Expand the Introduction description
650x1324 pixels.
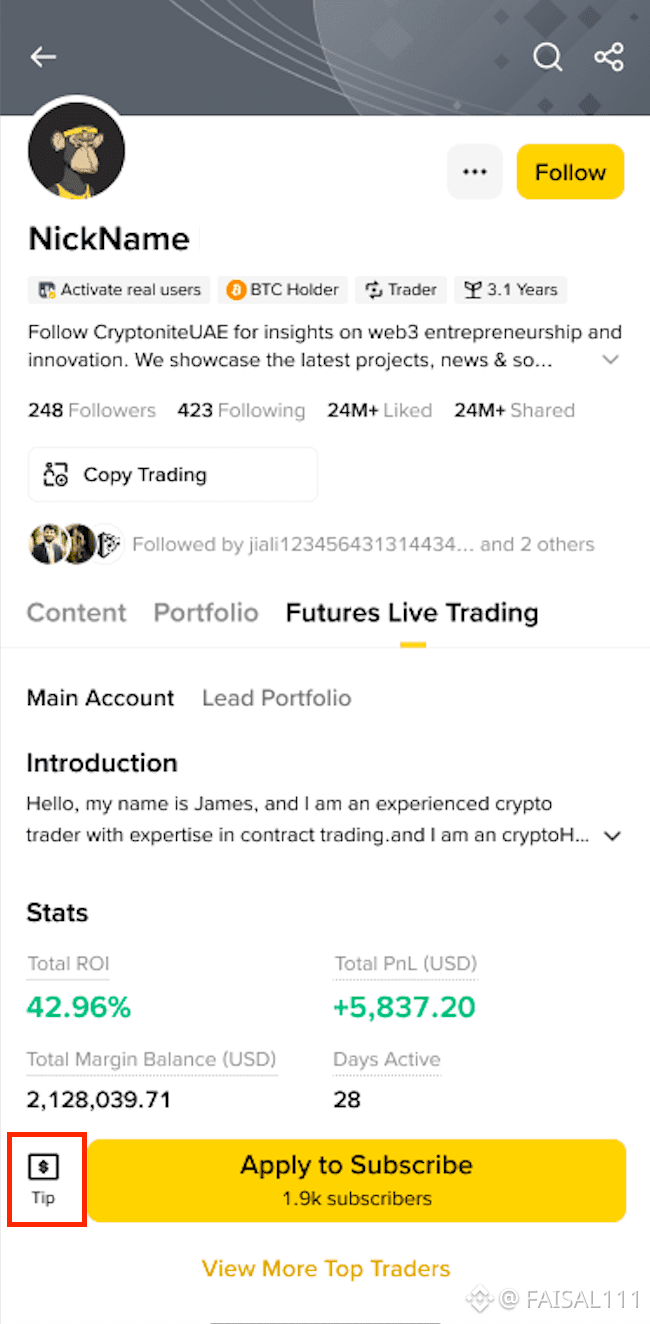point(614,836)
